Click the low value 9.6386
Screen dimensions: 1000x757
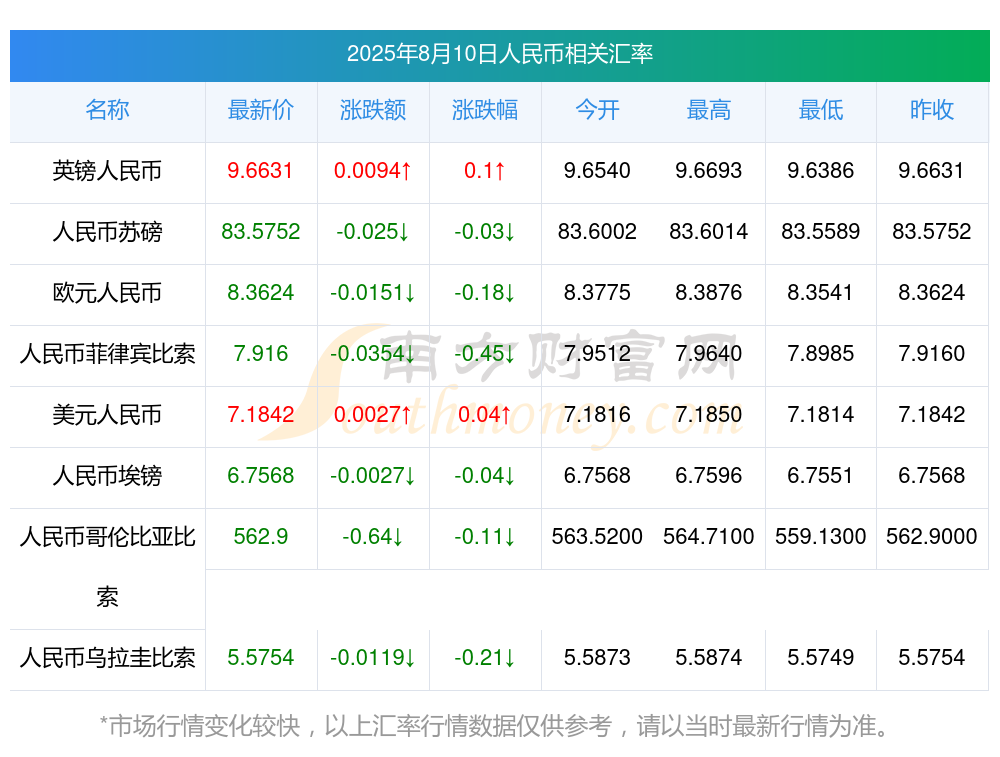[x=820, y=171]
